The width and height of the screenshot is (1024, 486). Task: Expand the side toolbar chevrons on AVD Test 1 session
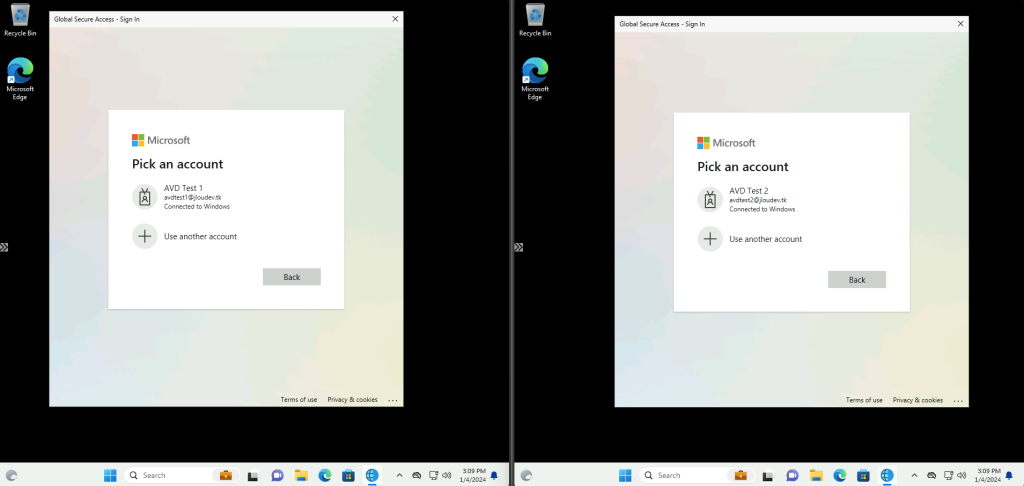4,248
